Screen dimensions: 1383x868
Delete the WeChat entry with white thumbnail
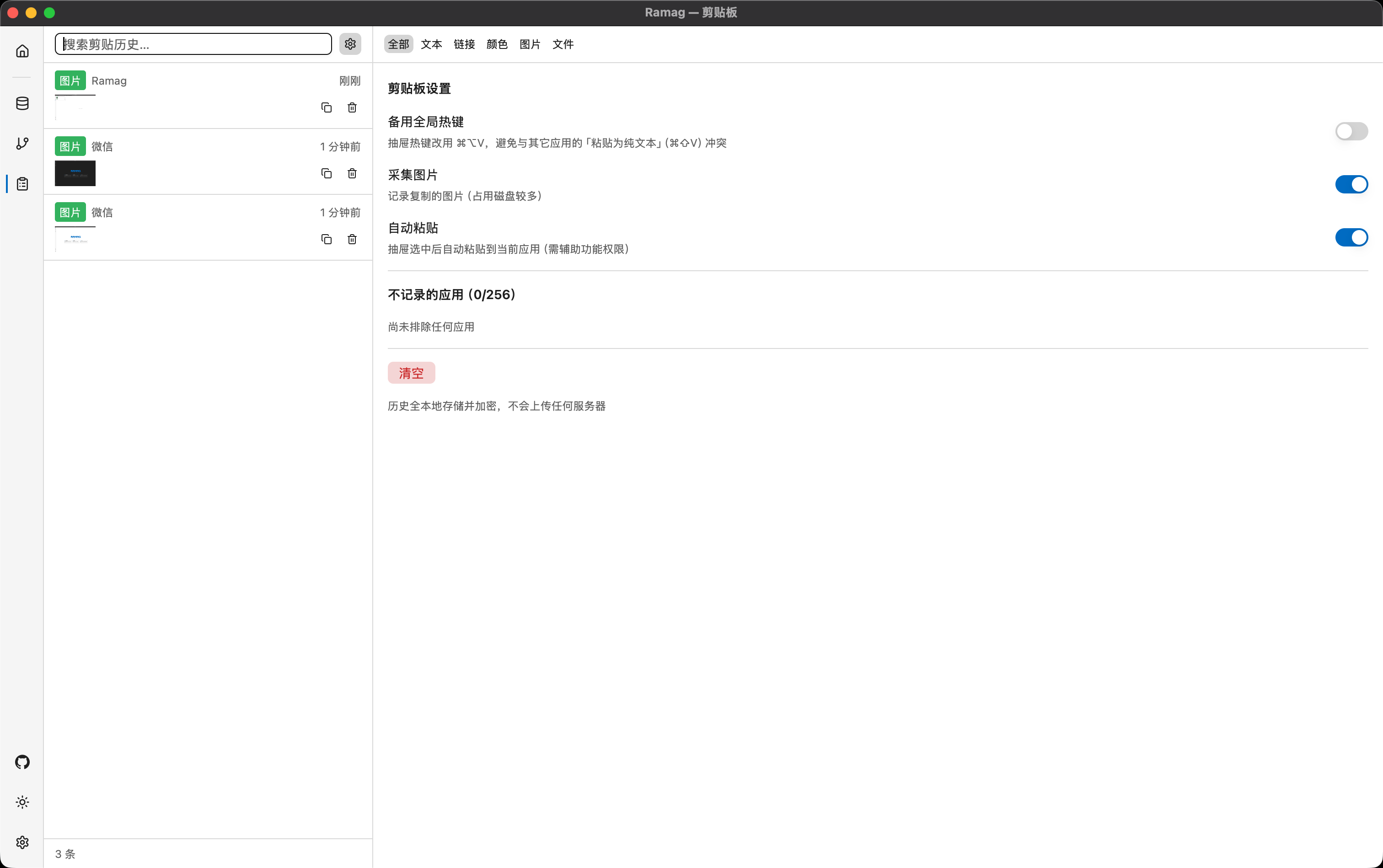point(352,239)
